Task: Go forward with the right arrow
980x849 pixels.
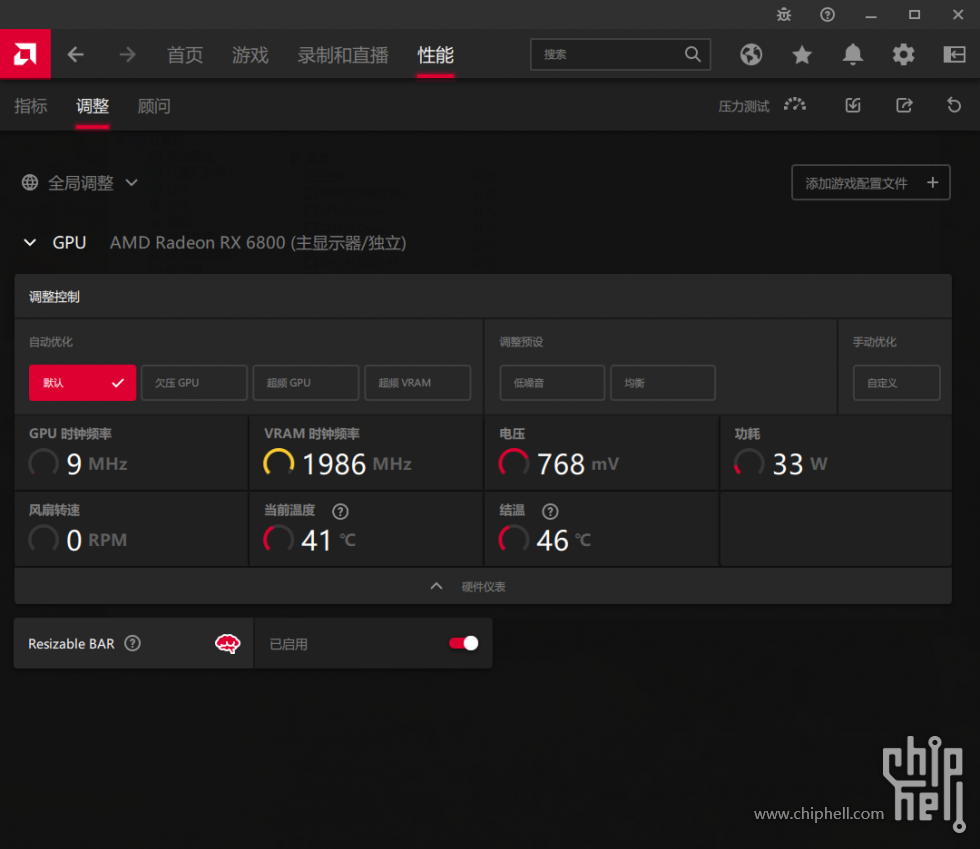Action: [x=127, y=55]
